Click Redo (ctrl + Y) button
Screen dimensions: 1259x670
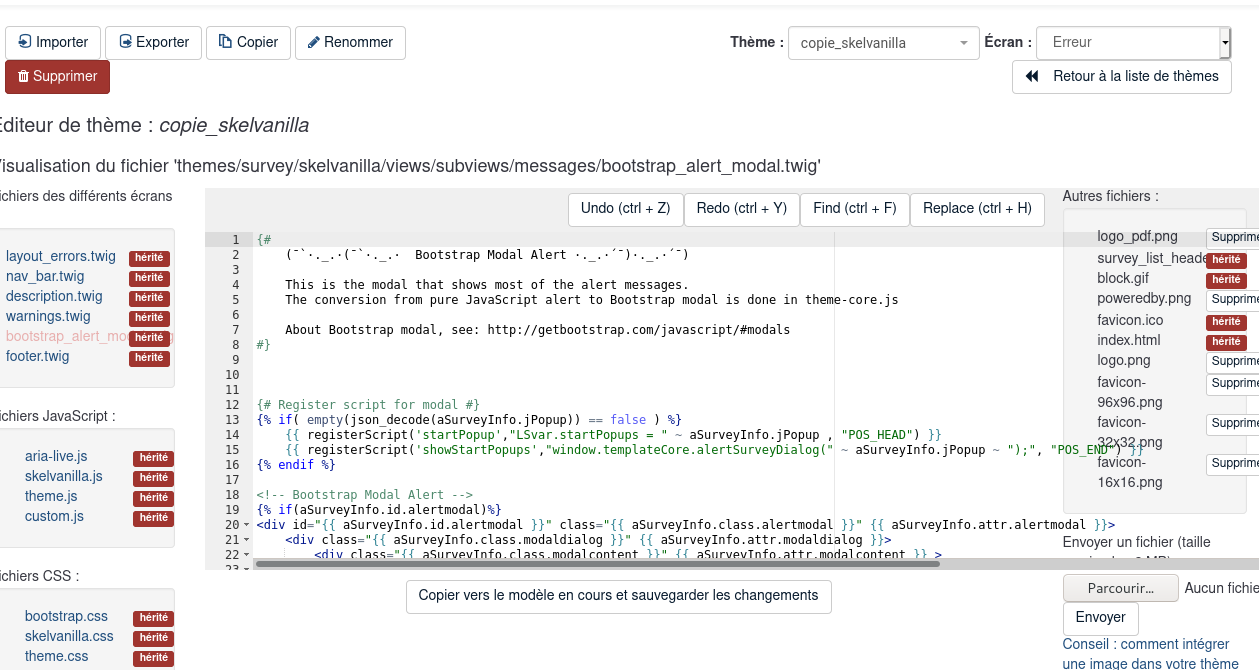(x=741, y=209)
